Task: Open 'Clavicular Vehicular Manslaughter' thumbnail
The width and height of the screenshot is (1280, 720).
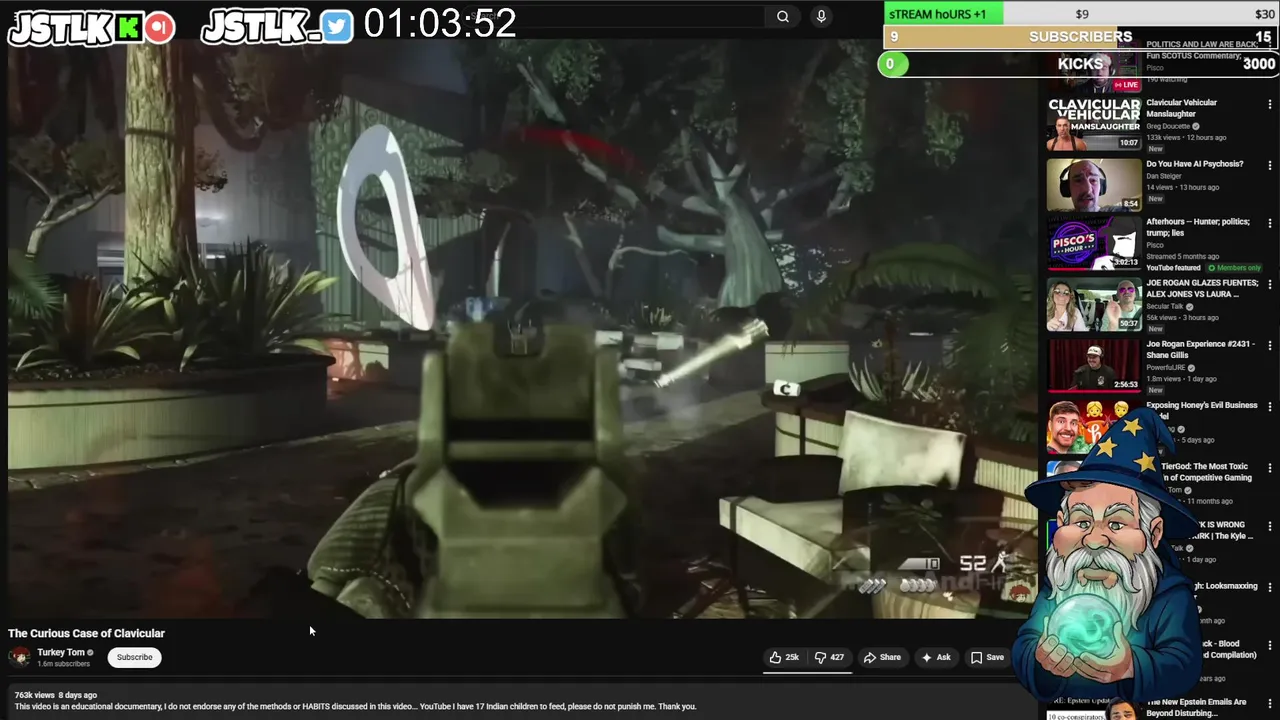Action: pos(1094,124)
